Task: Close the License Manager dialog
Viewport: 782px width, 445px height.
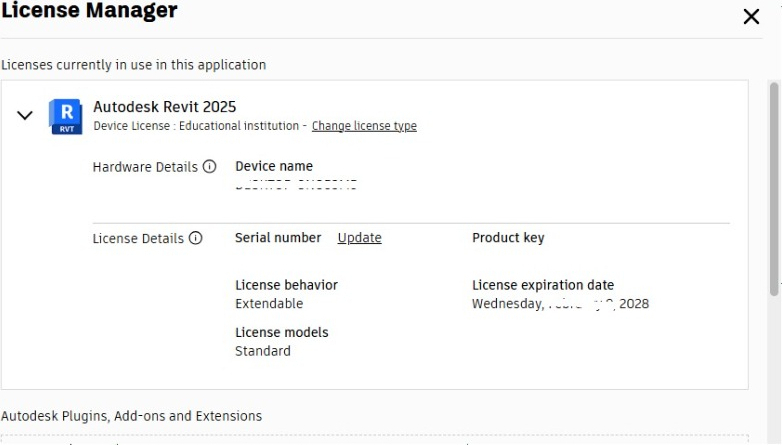Action: (x=751, y=16)
